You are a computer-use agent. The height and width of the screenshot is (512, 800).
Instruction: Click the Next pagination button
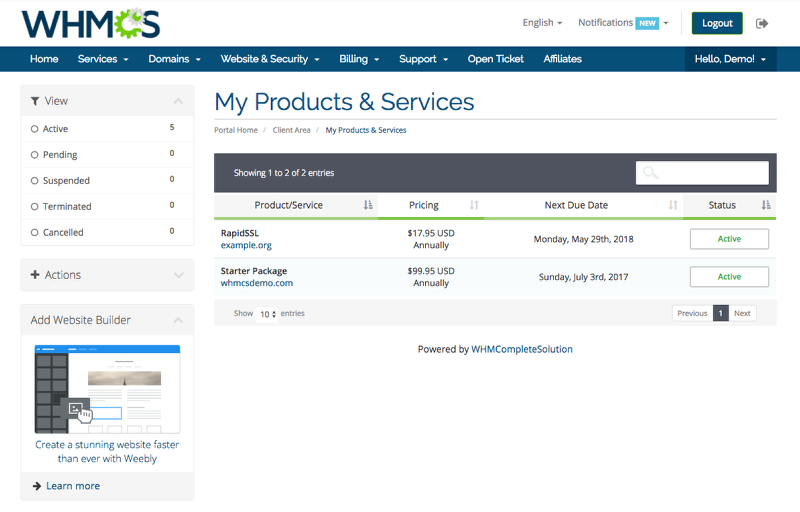tap(742, 313)
